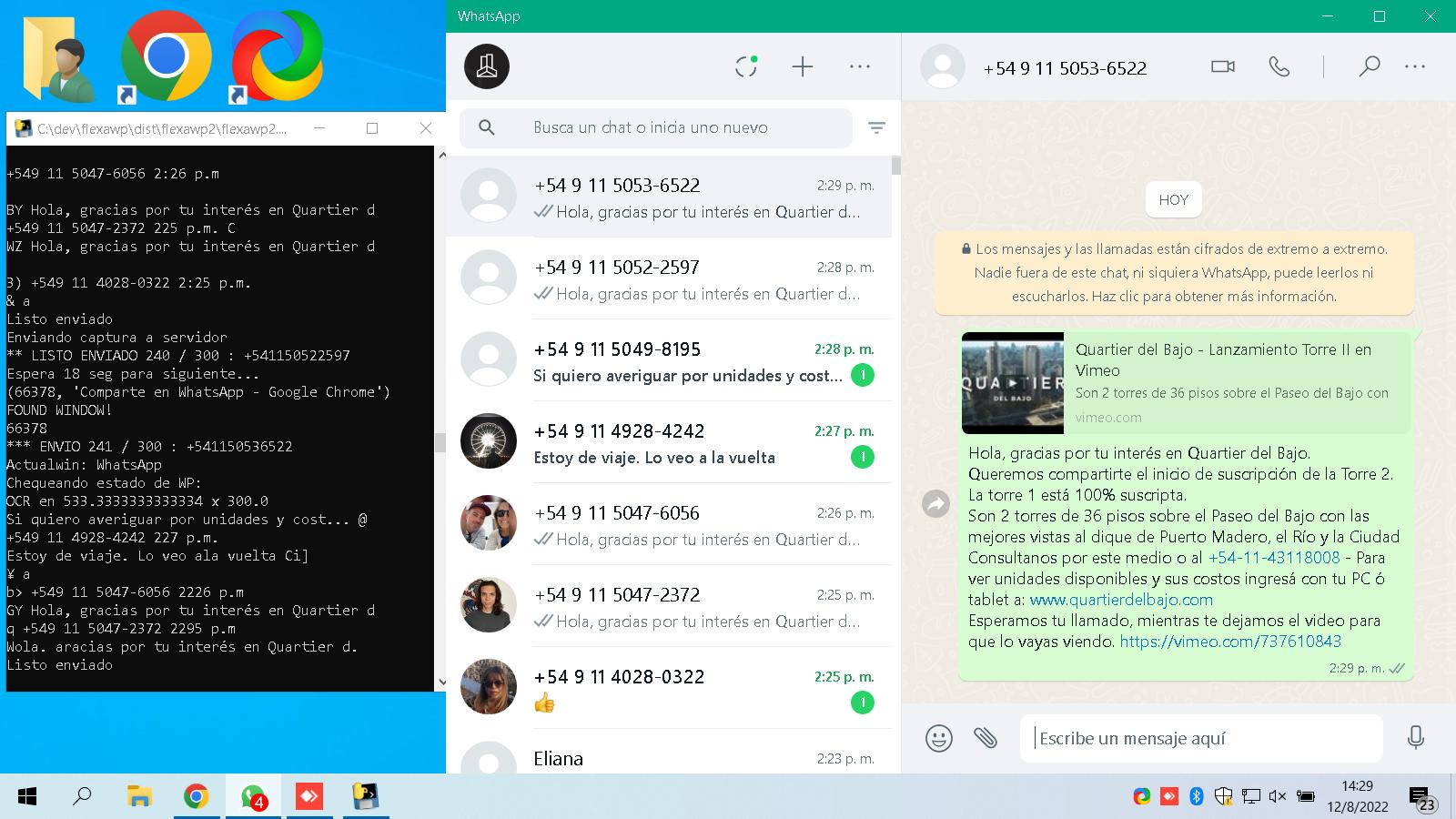This screenshot has width=1456, height=819.
Task: Open Windows Security tray icon
Action: pos(1224,796)
